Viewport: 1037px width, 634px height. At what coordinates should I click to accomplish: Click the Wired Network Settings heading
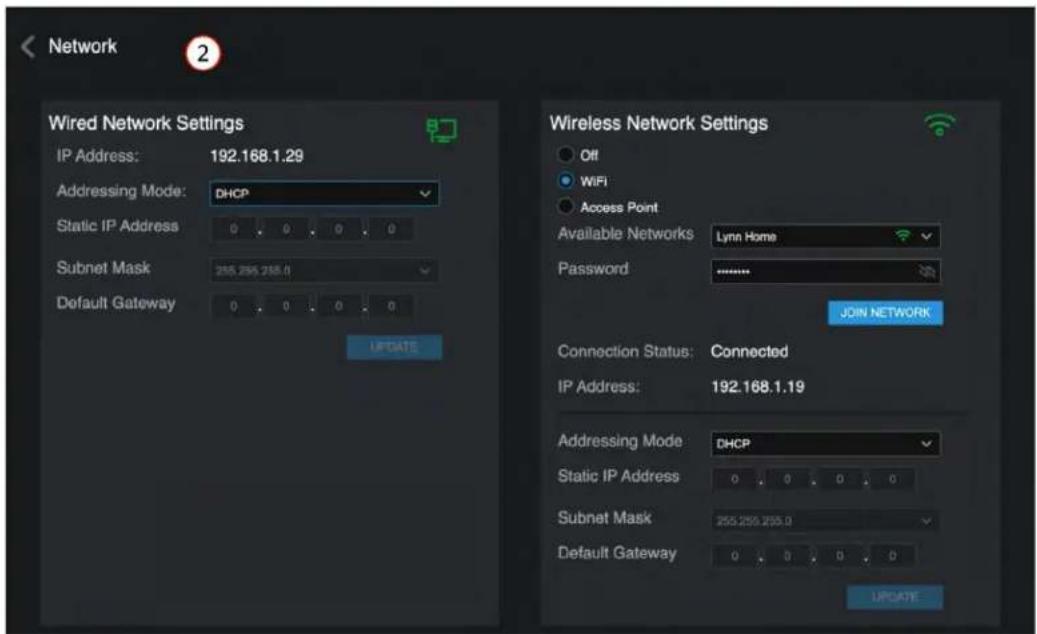(146, 123)
